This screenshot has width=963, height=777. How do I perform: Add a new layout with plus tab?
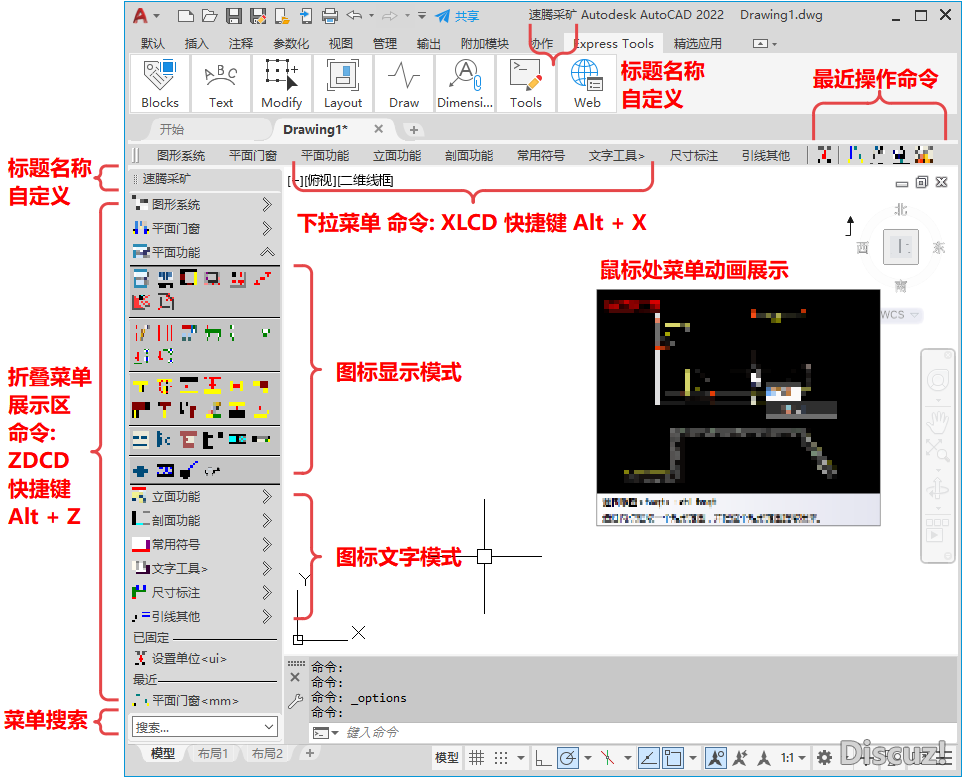pos(310,753)
